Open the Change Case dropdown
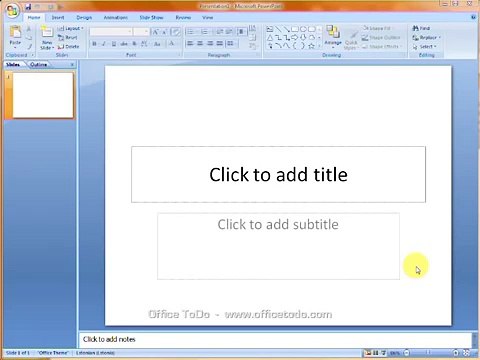The width and height of the screenshot is (480, 360). click(x=158, y=44)
